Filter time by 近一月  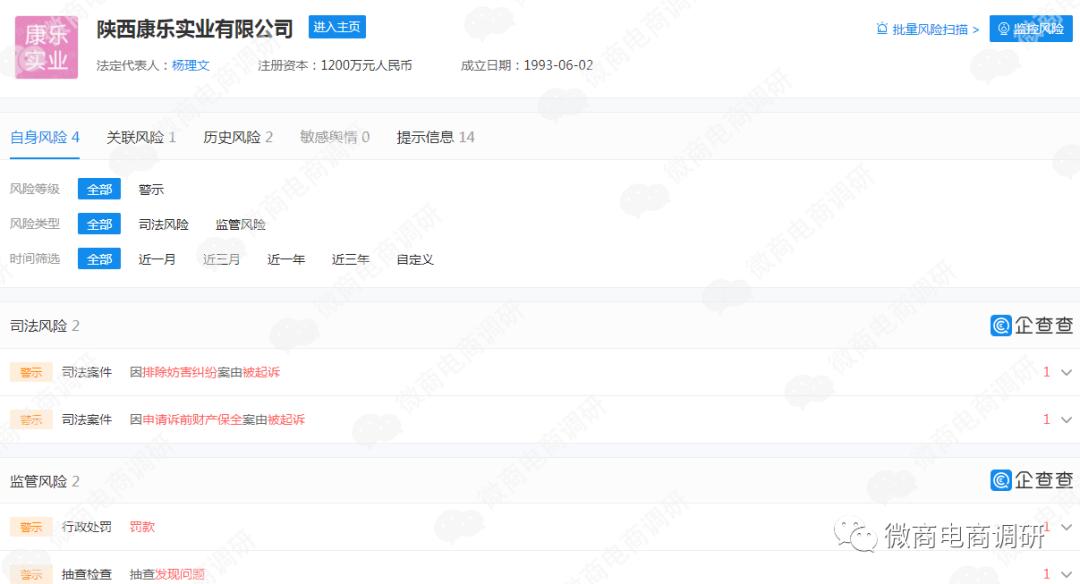[157, 260]
